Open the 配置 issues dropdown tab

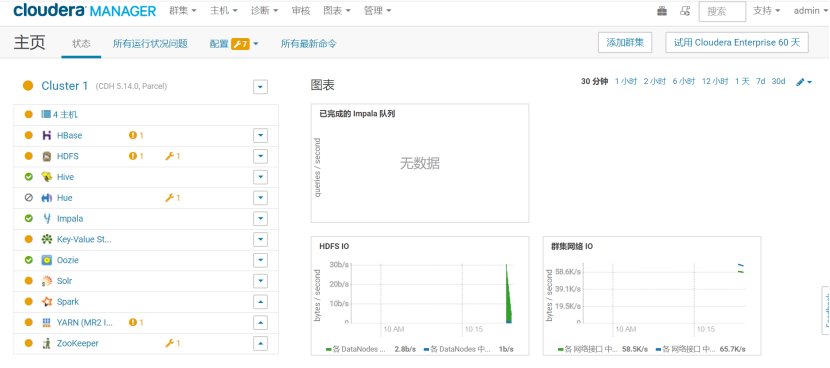(234, 44)
